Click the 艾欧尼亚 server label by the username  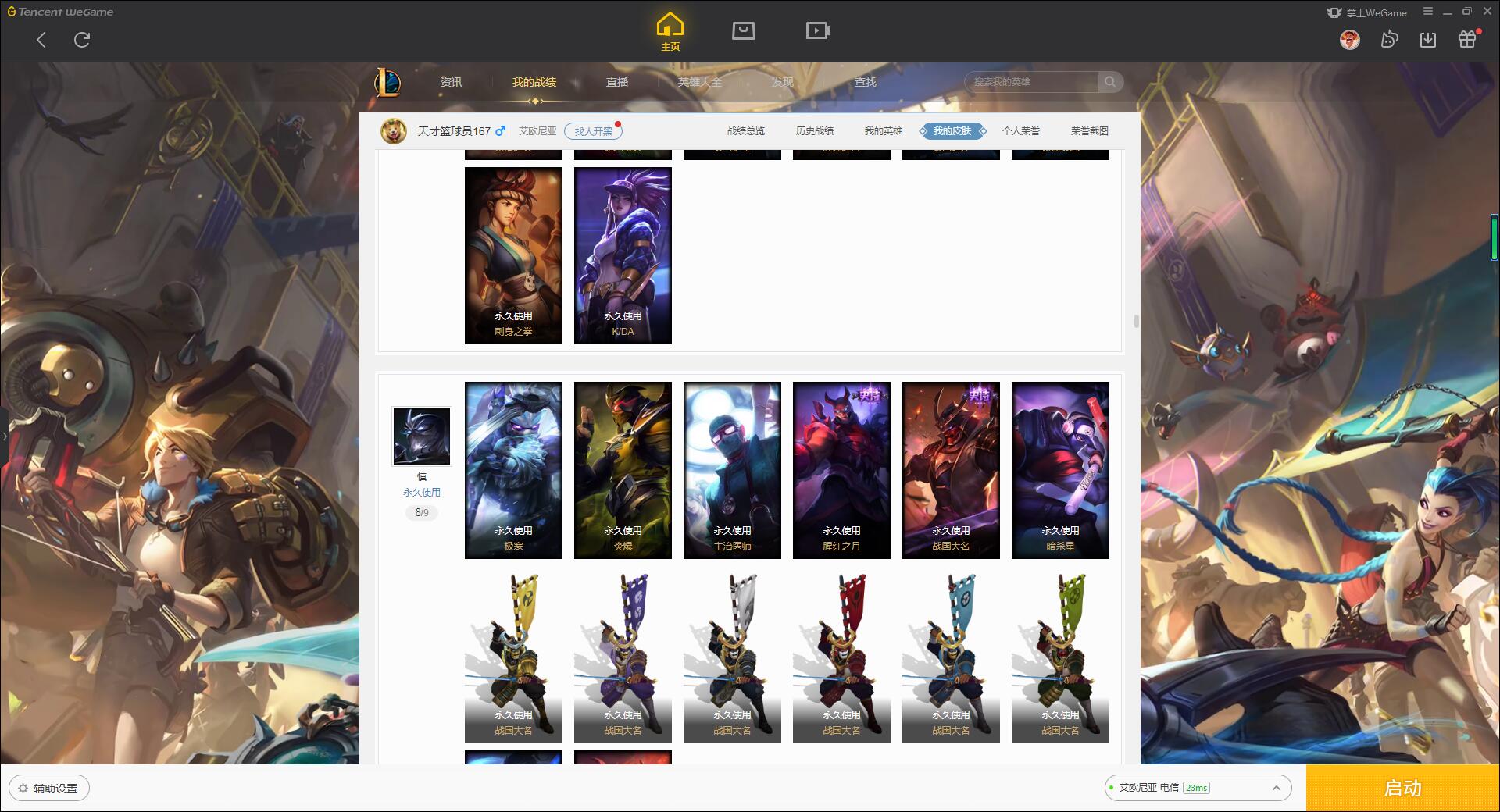pyautogui.click(x=538, y=131)
